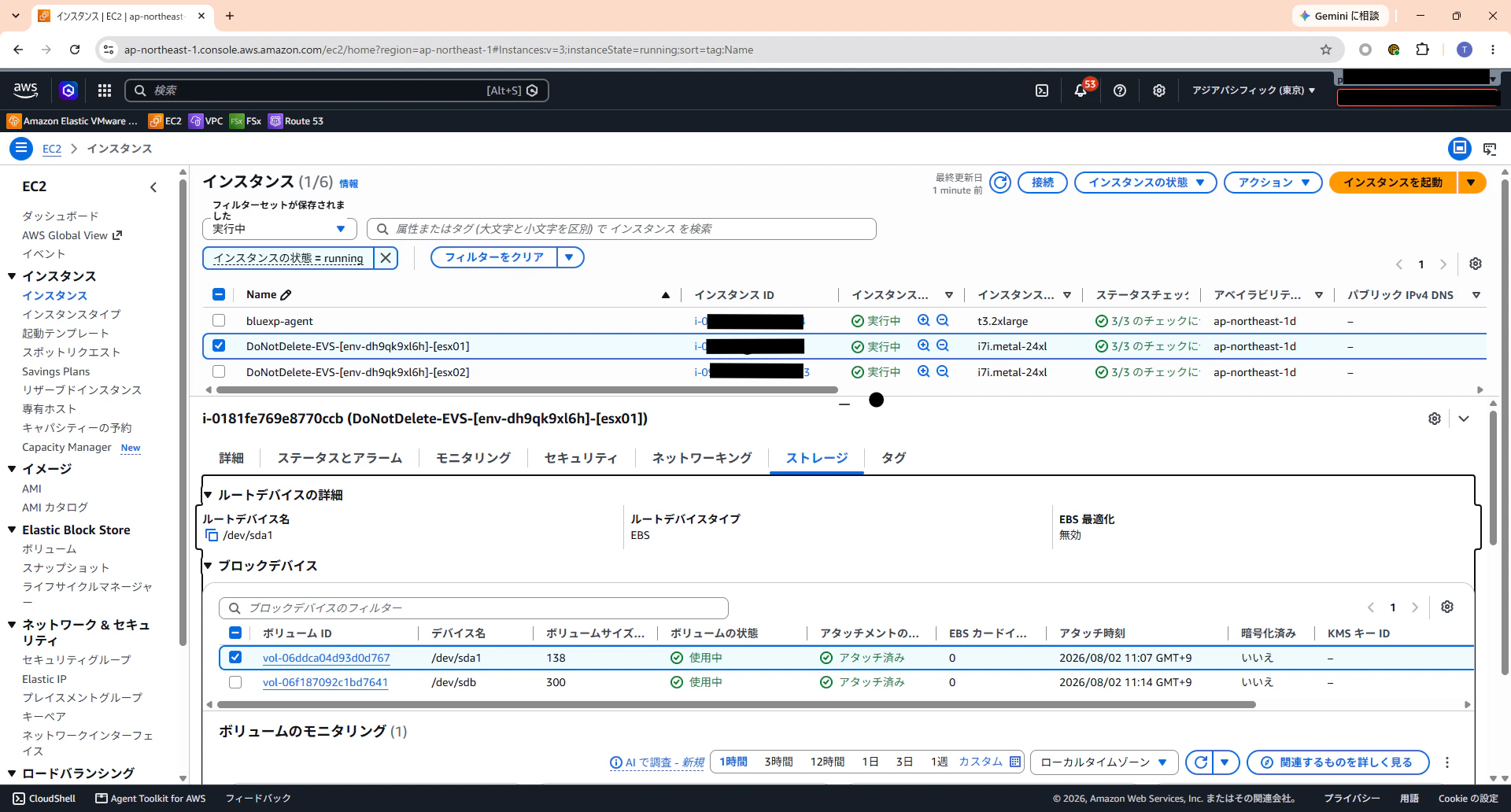
Task: Bookmark this page with the star
Action: click(1326, 50)
